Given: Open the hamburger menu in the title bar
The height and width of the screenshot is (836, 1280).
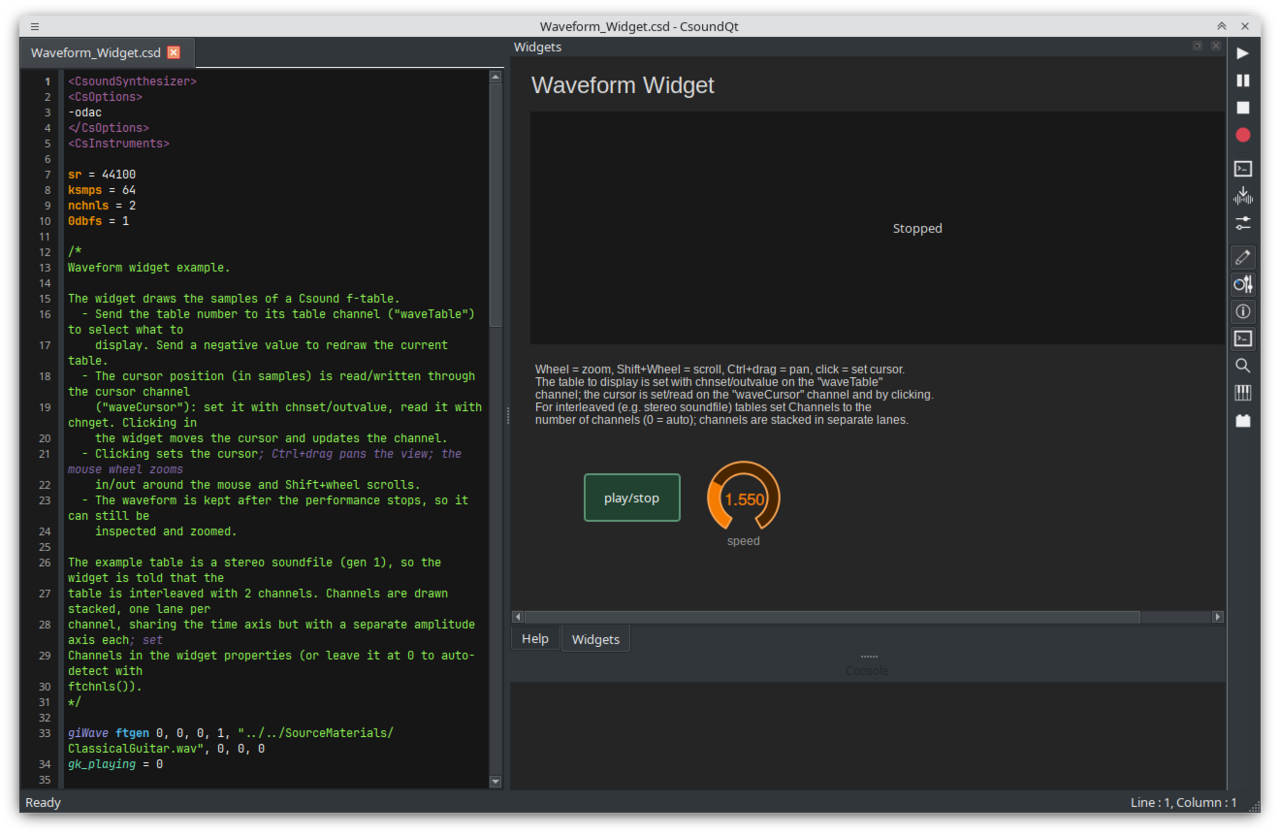Looking at the screenshot, I should point(35,26).
